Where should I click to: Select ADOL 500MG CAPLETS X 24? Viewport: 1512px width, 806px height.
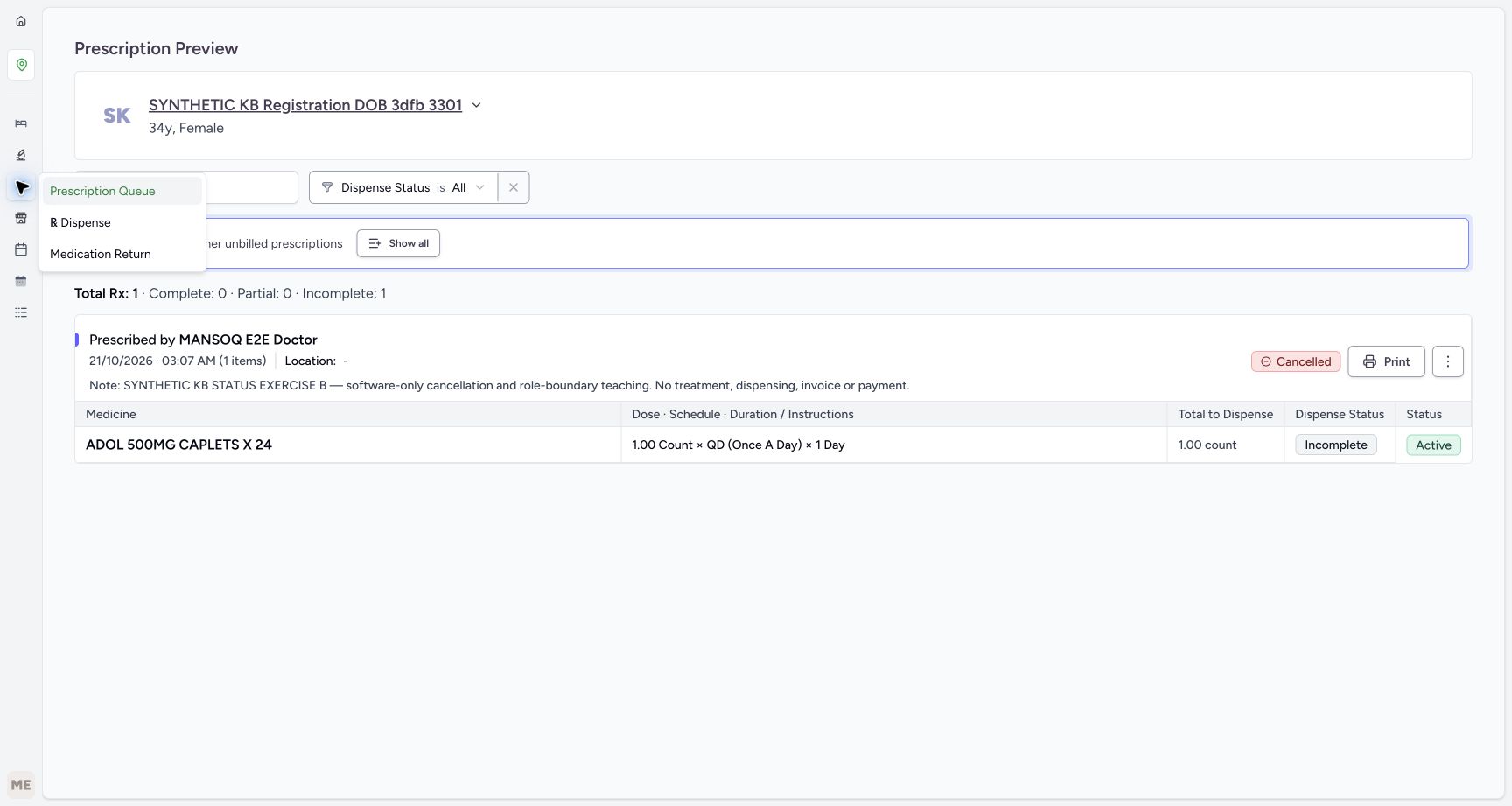(x=178, y=445)
